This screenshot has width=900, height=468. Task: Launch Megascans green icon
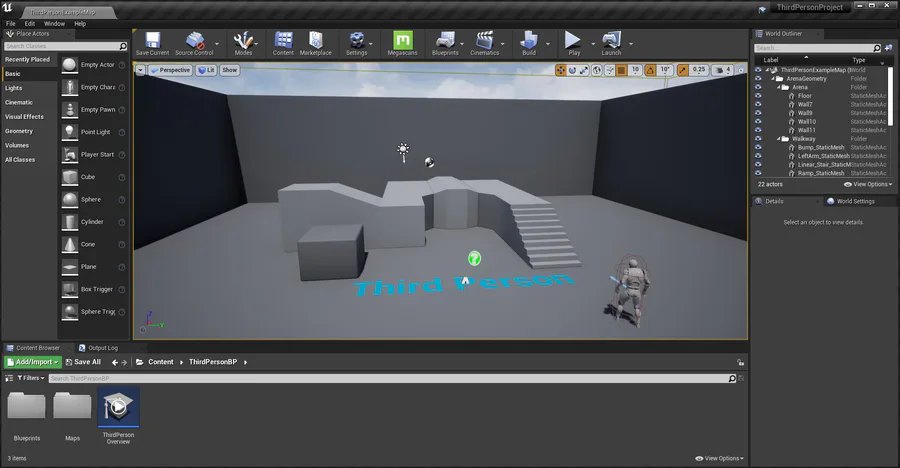(402, 40)
